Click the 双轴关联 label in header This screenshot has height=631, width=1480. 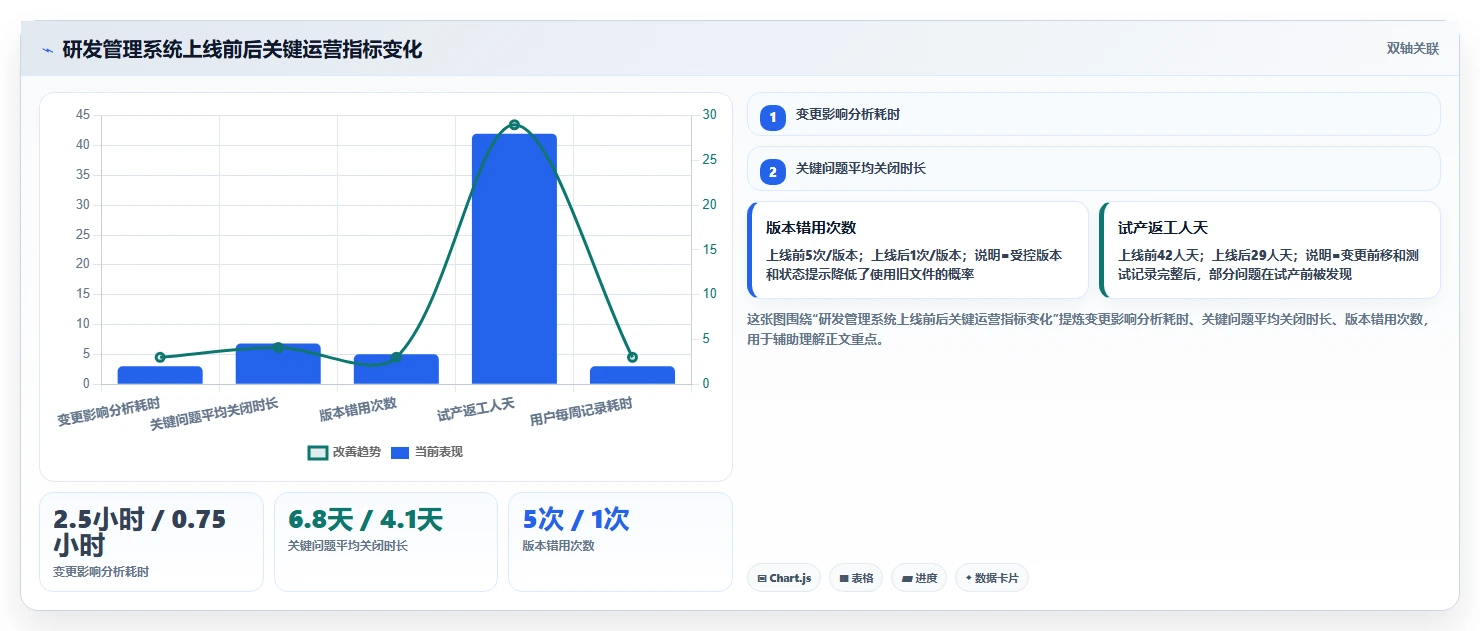(1412, 49)
